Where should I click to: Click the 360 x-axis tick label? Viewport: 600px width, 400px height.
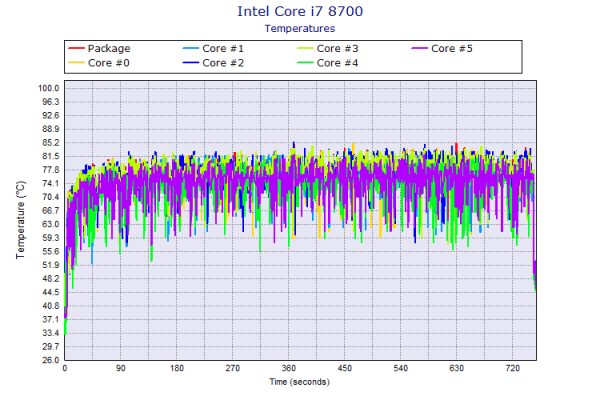point(289,368)
